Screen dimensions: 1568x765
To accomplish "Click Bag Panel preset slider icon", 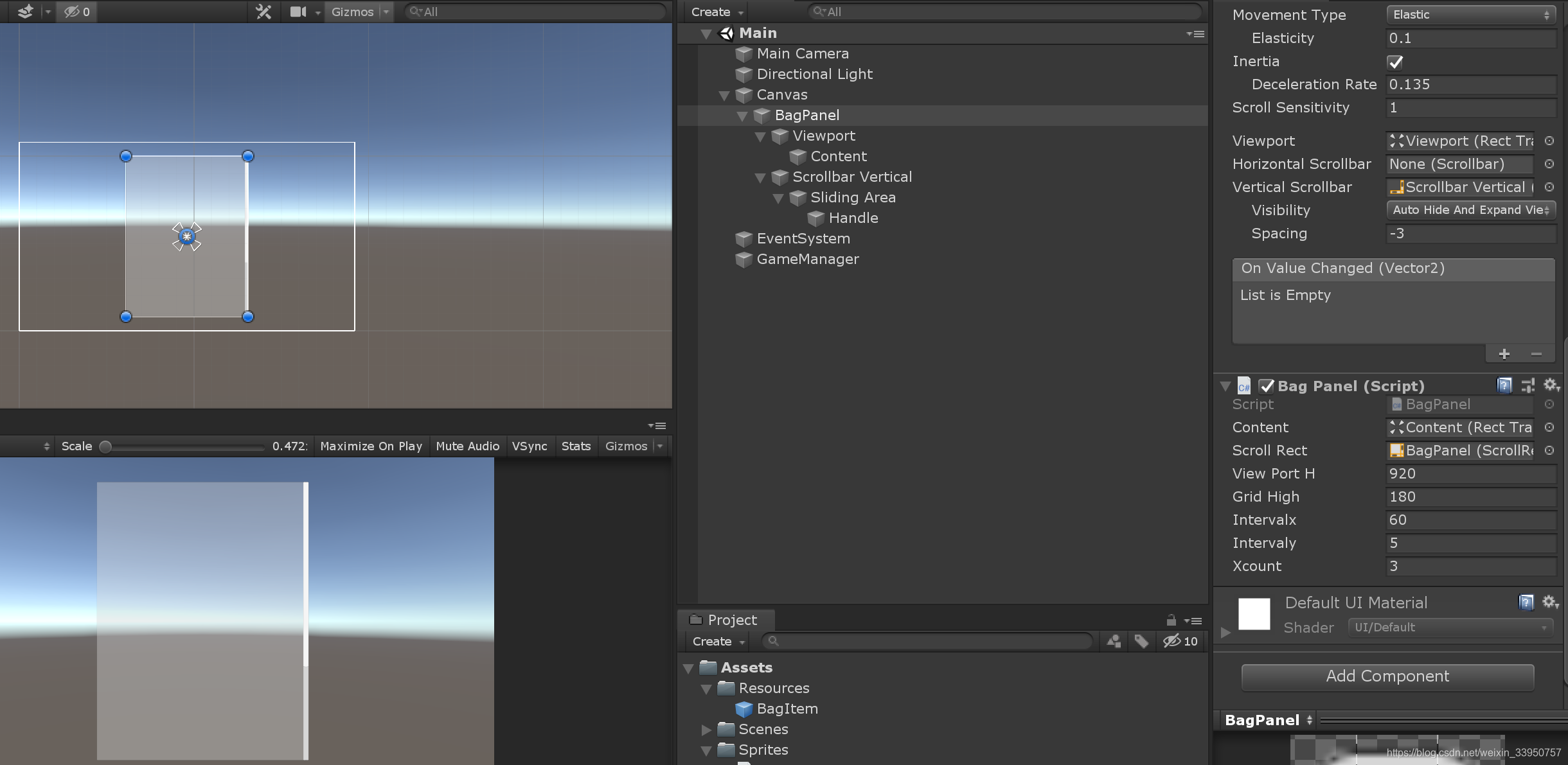I will point(1528,385).
